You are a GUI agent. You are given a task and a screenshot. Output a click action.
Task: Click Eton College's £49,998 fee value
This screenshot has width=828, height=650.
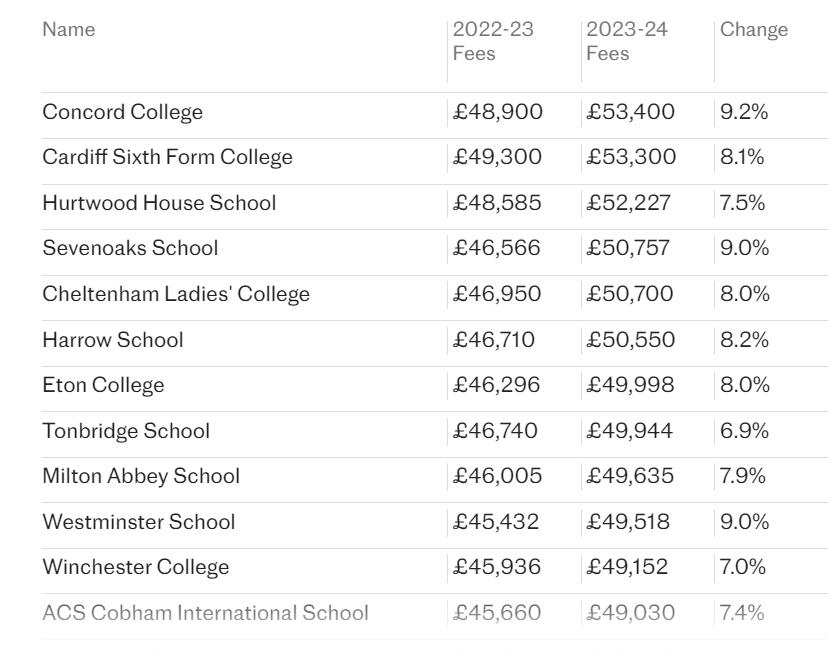click(631, 385)
